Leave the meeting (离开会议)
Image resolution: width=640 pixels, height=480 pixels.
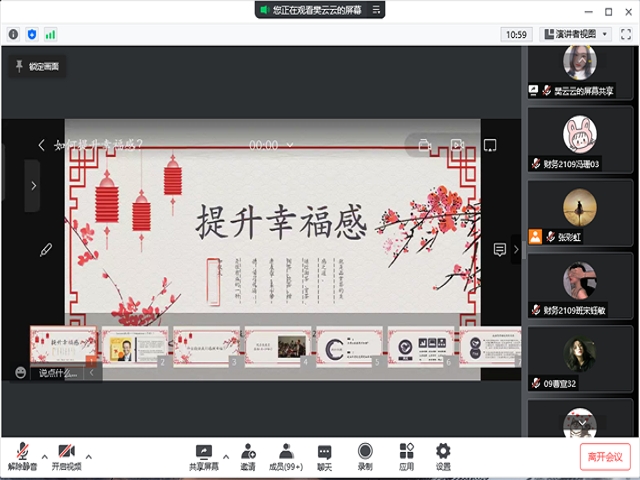click(605, 457)
